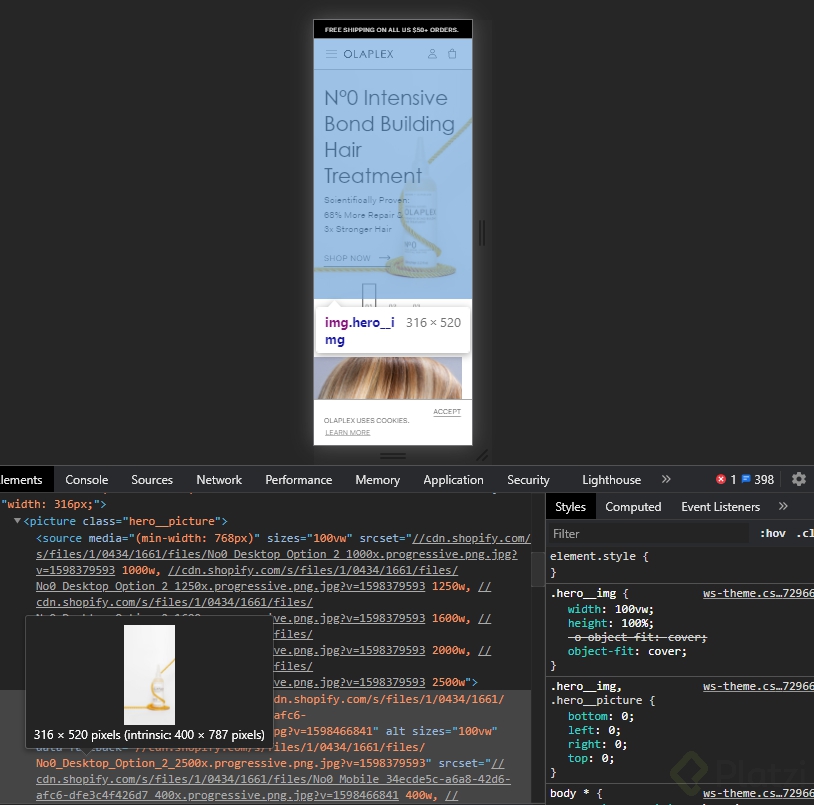Open the Olaplex mobile hamburger menu
The width and height of the screenshot is (814, 805).
[331, 53]
